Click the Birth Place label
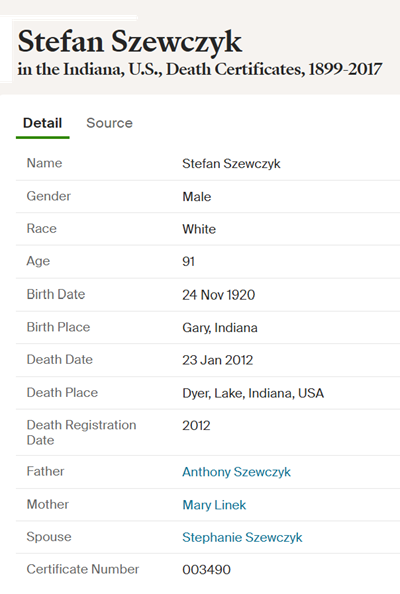400x594 pixels. pyautogui.click(x=58, y=327)
